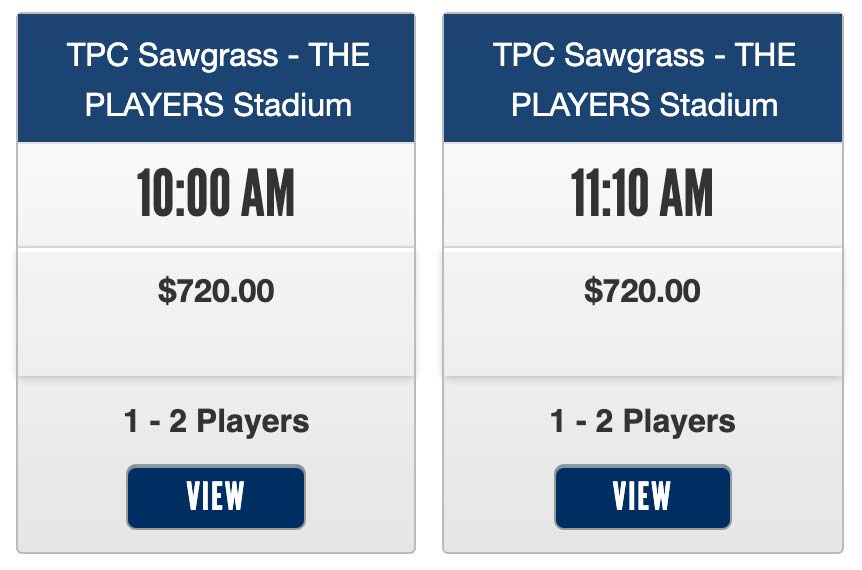Viewport: 862px width, 570px height.
Task: Click empty price panel area below $720.00, 11:10 AM card
Action: tap(642, 343)
